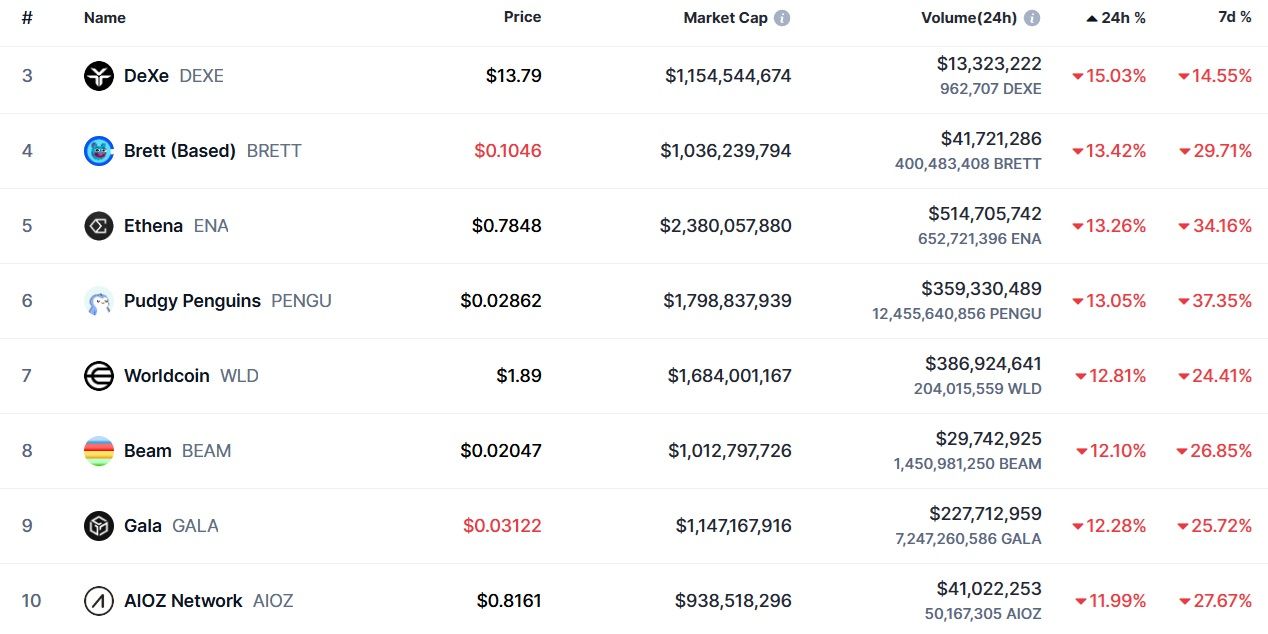Open the AIOZ Network coin page
The width and height of the screenshot is (1268, 634).
tap(183, 601)
